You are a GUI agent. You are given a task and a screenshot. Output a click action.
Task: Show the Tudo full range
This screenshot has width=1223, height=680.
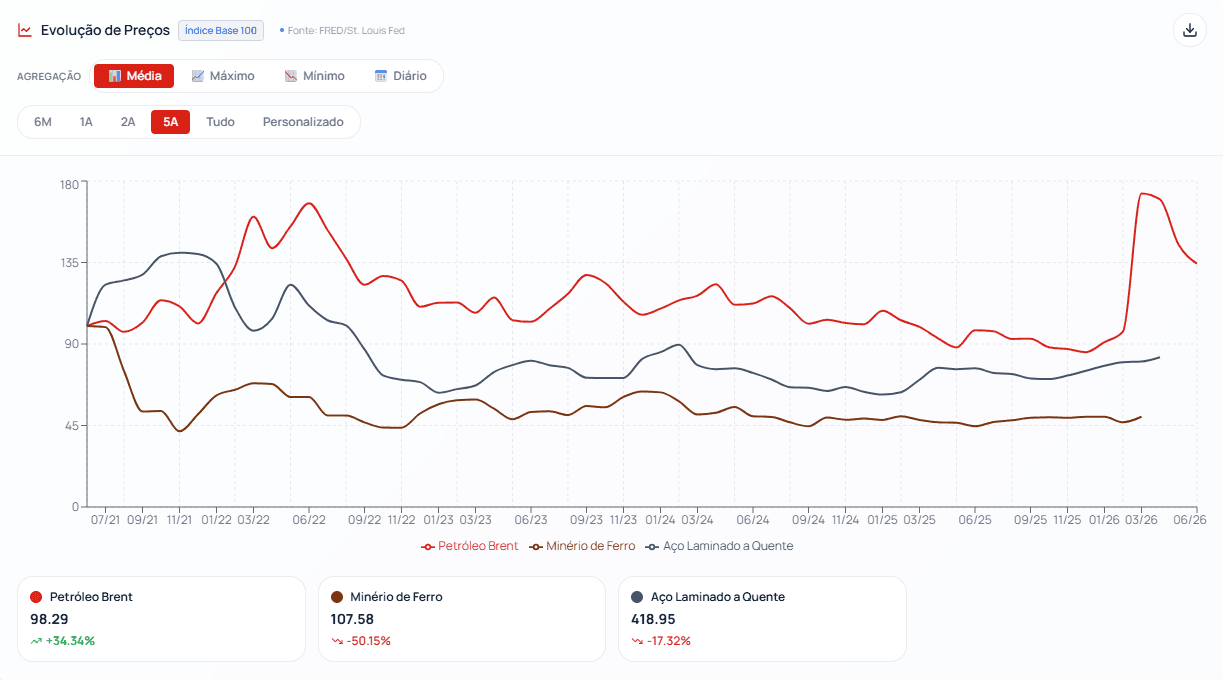220,122
